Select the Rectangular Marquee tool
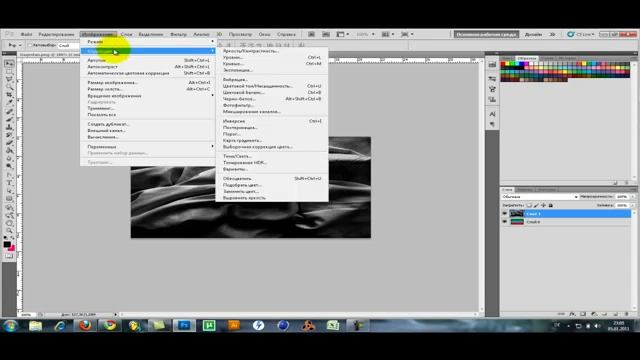The image size is (640, 360). [x=9, y=71]
